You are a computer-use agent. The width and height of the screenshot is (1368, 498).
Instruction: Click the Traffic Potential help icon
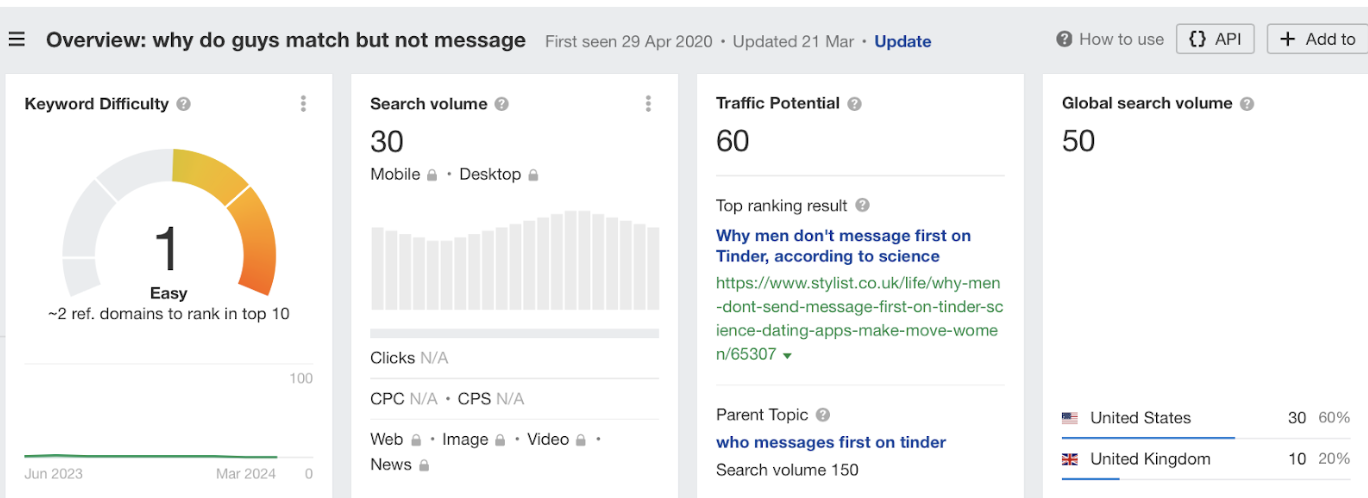(854, 104)
